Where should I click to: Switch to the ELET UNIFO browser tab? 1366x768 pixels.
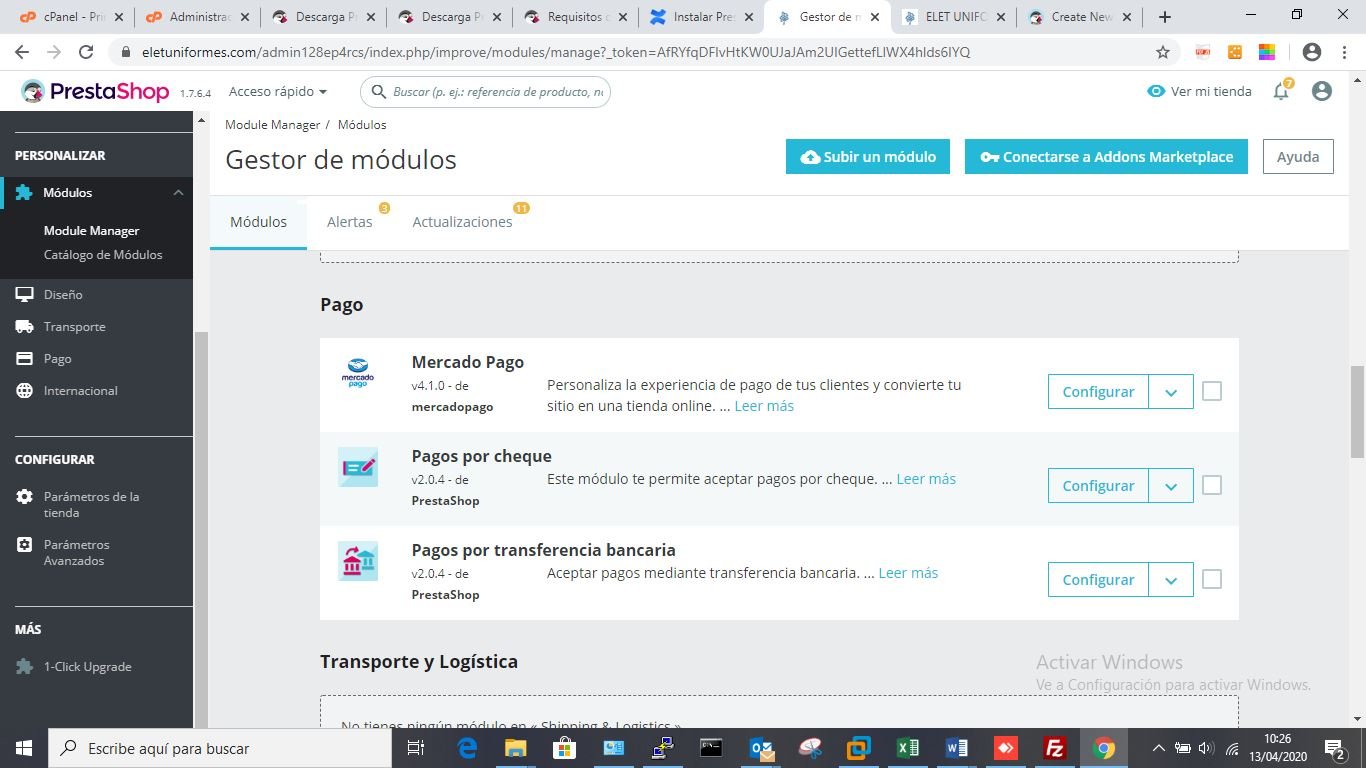click(952, 17)
